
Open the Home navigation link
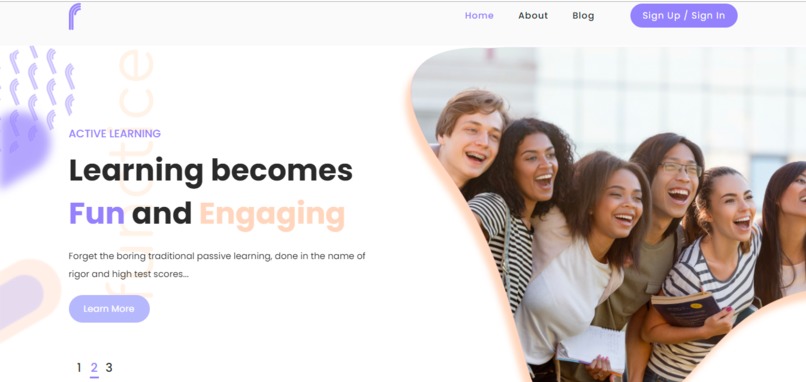(x=479, y=15)
